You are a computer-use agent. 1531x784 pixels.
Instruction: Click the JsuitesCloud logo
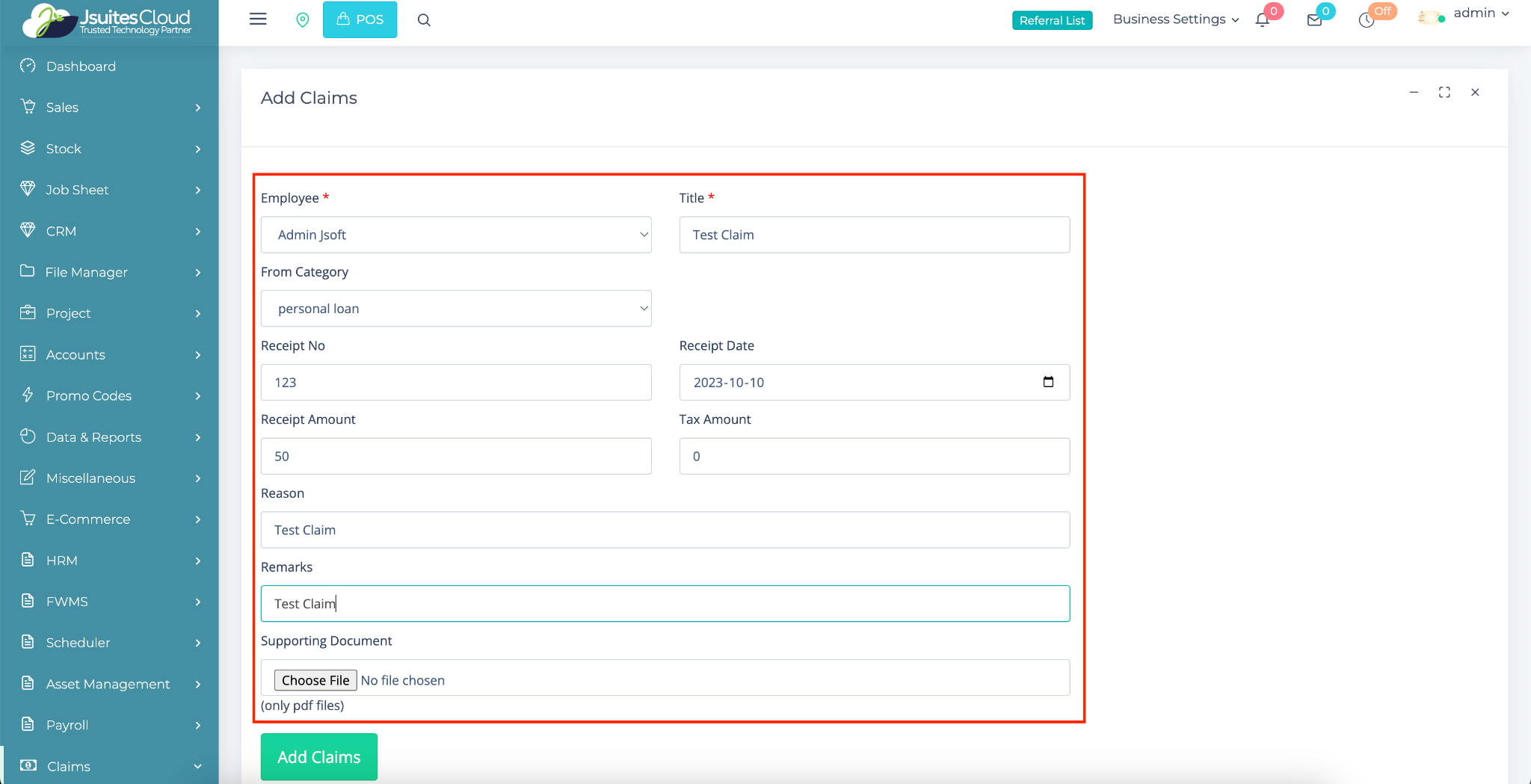pyautogui.click(x=108, y=21)
